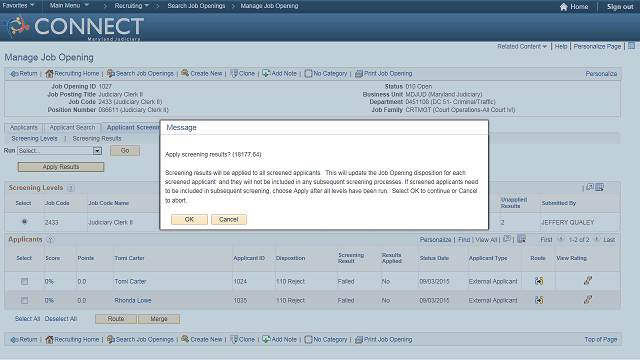Click top Print Job Opening printer icon

coord(359,73)
